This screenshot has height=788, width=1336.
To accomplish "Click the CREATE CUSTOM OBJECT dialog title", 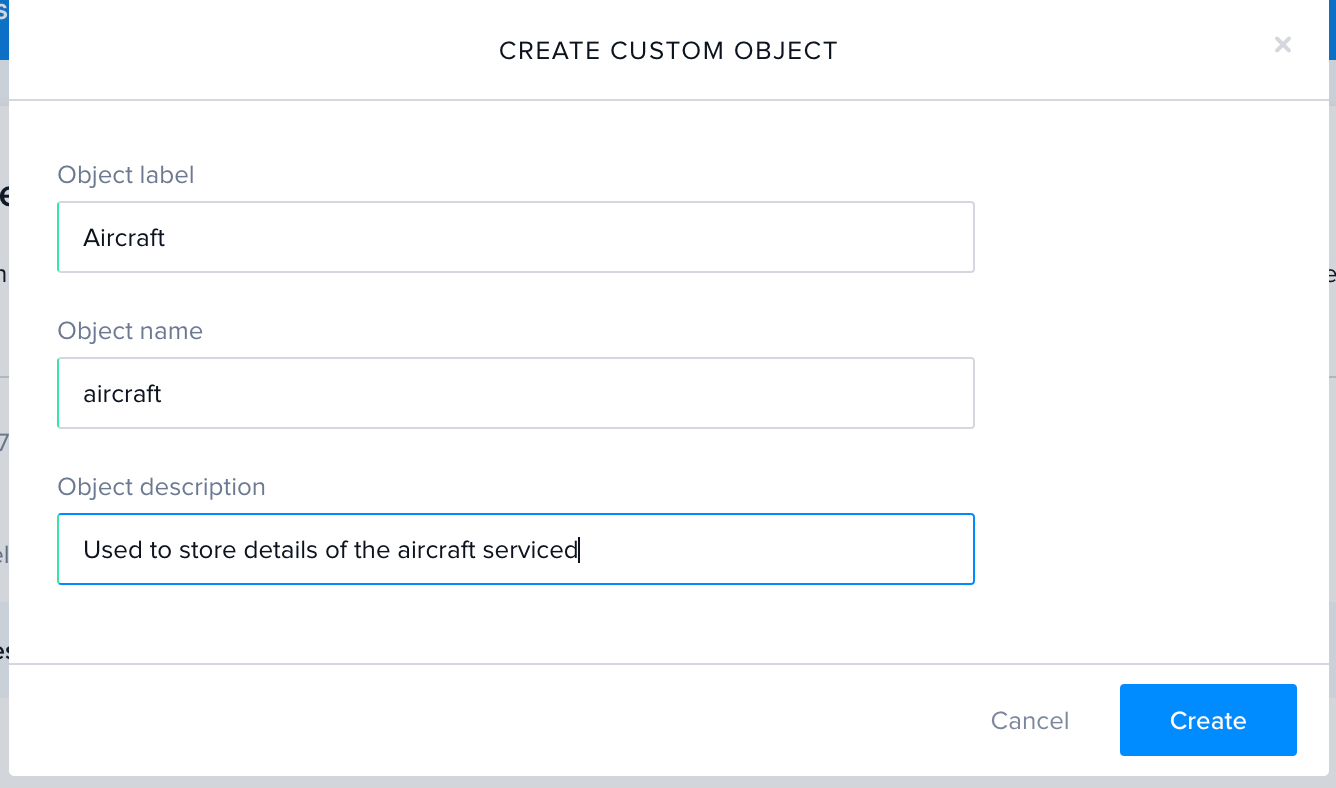I will 668,50.
